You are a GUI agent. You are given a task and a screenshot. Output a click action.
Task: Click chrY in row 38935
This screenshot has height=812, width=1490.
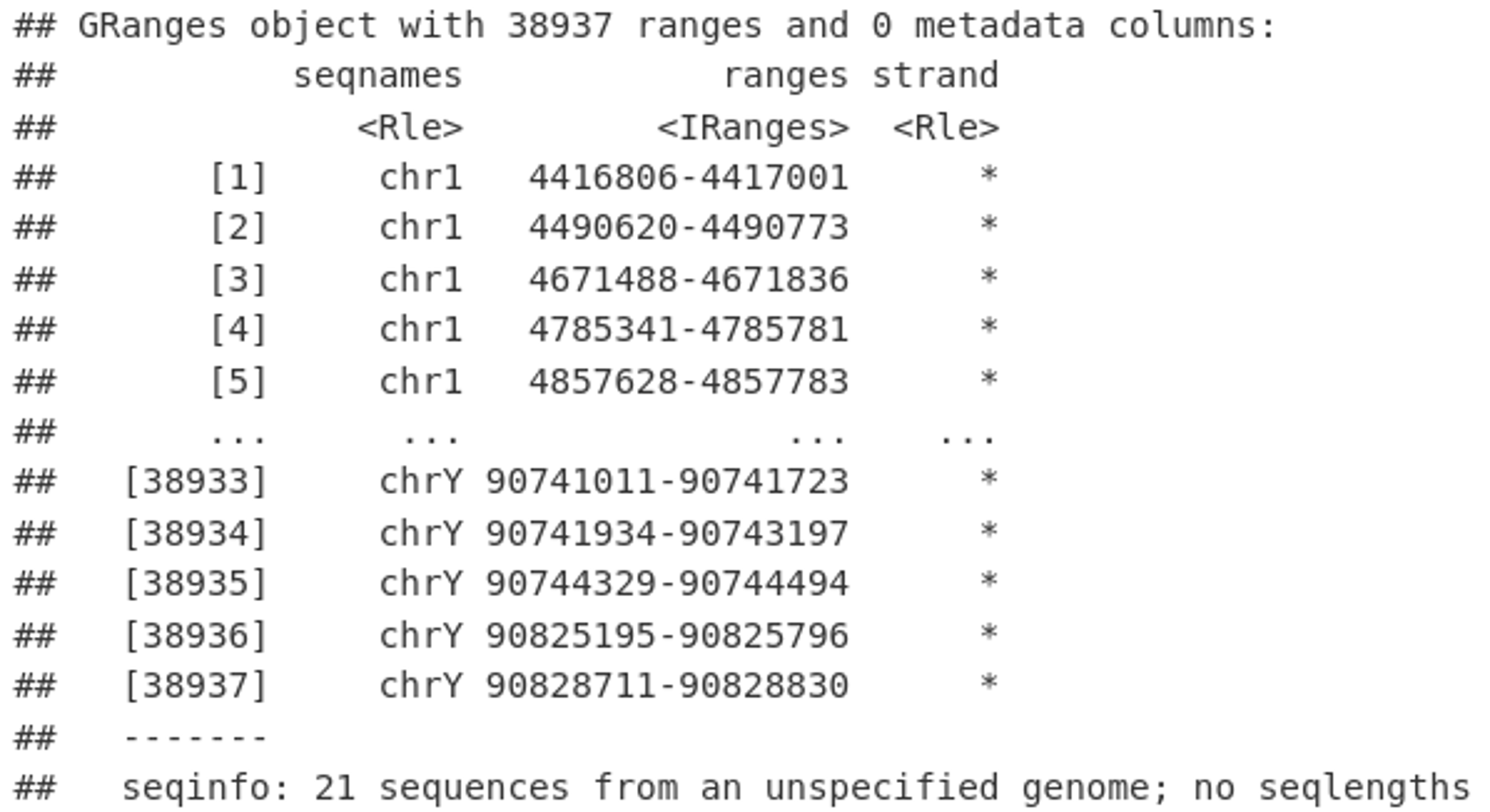pos(421,584)
